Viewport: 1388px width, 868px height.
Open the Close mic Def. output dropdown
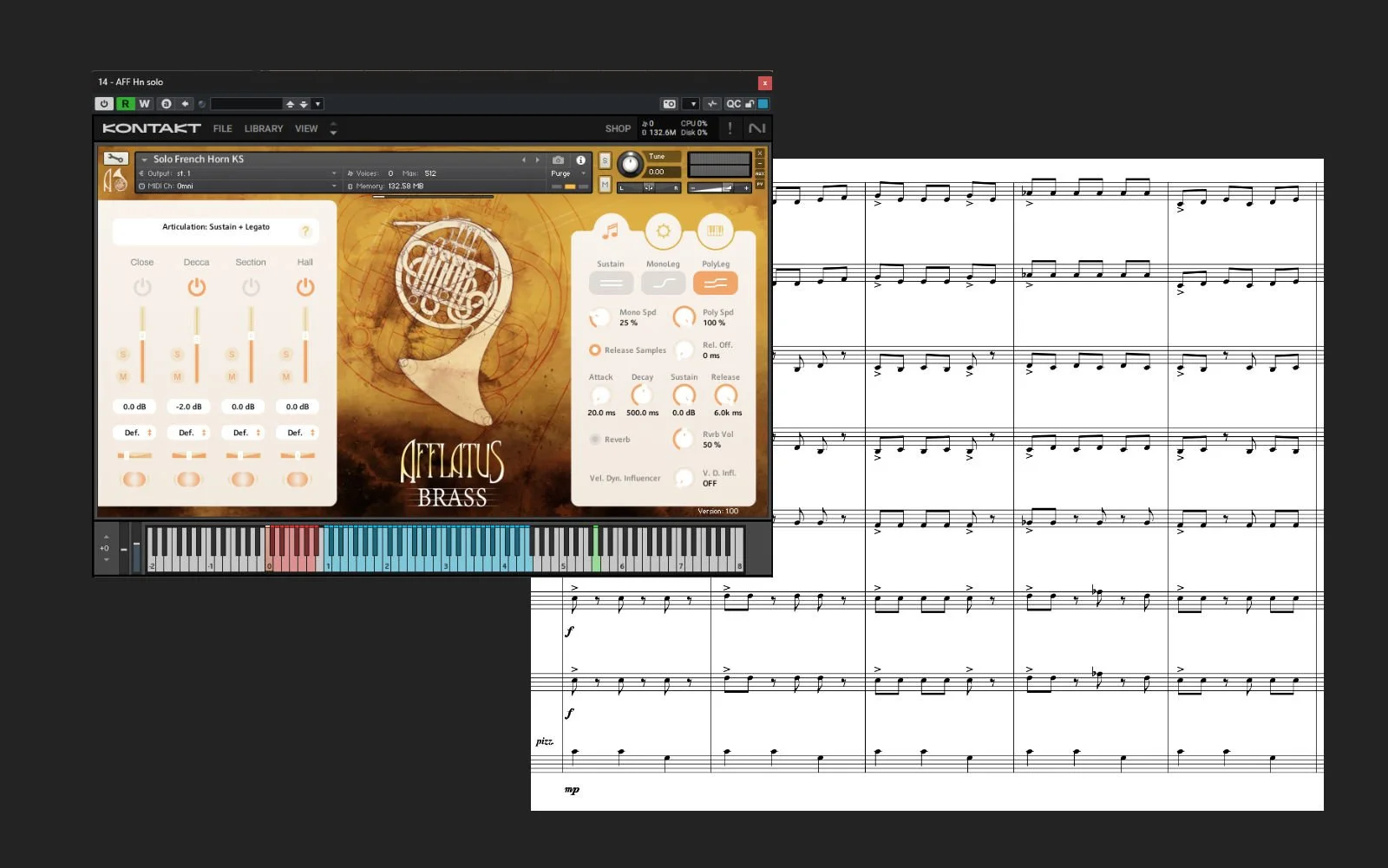[135, 433]
